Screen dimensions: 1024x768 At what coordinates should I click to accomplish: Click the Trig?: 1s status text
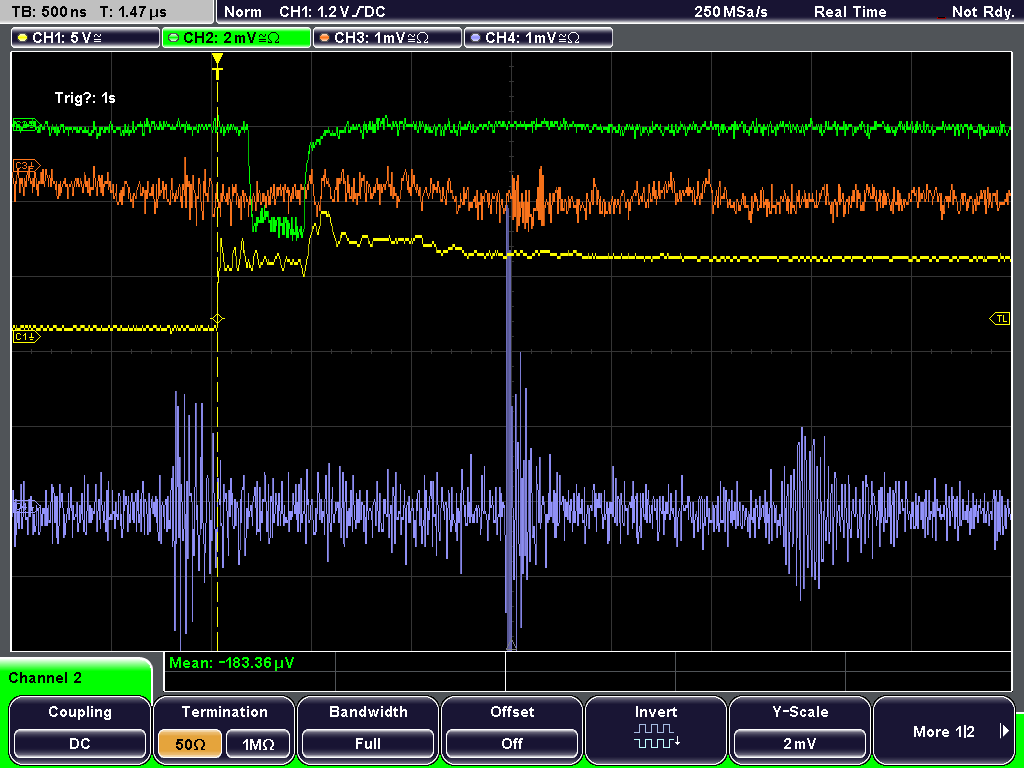(x=85, y=98)
